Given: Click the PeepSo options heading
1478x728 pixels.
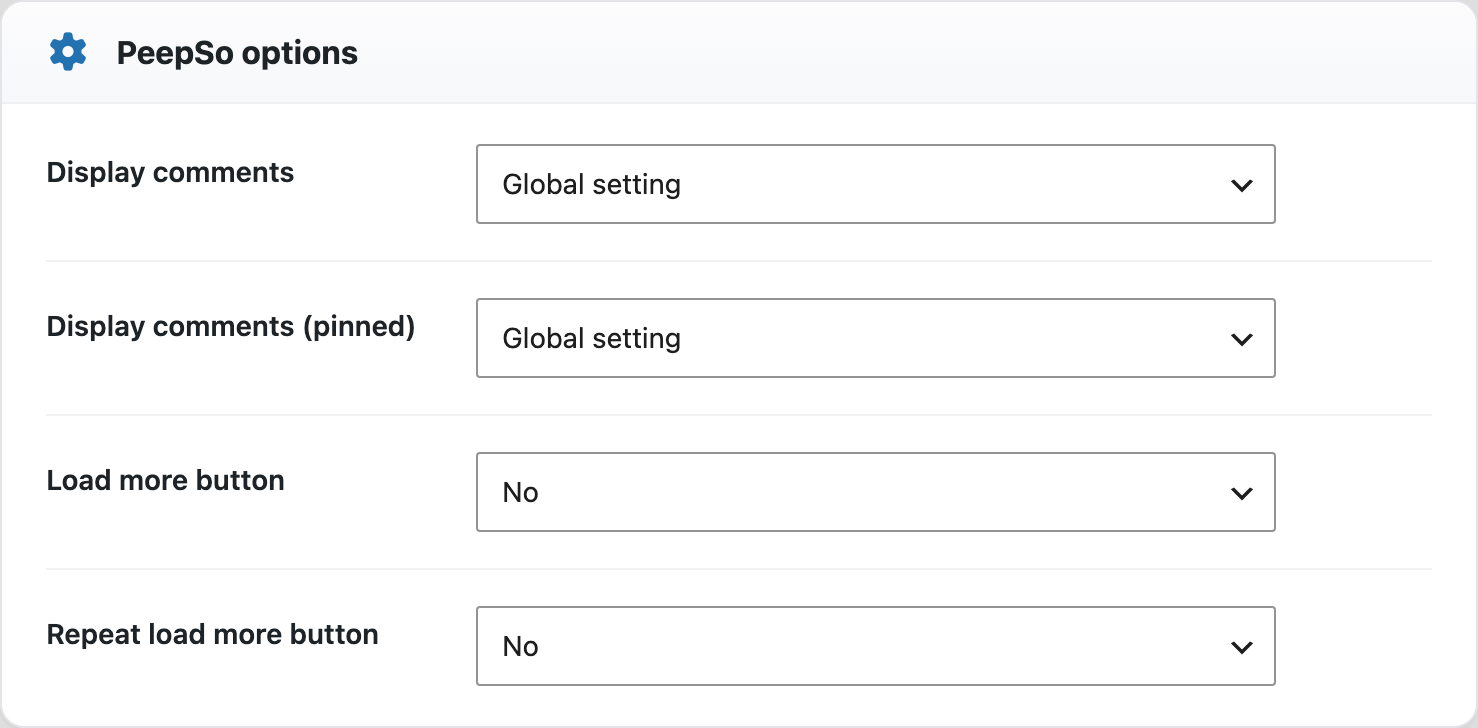Looking at the screenshot, I should click(x=237, y=53).
